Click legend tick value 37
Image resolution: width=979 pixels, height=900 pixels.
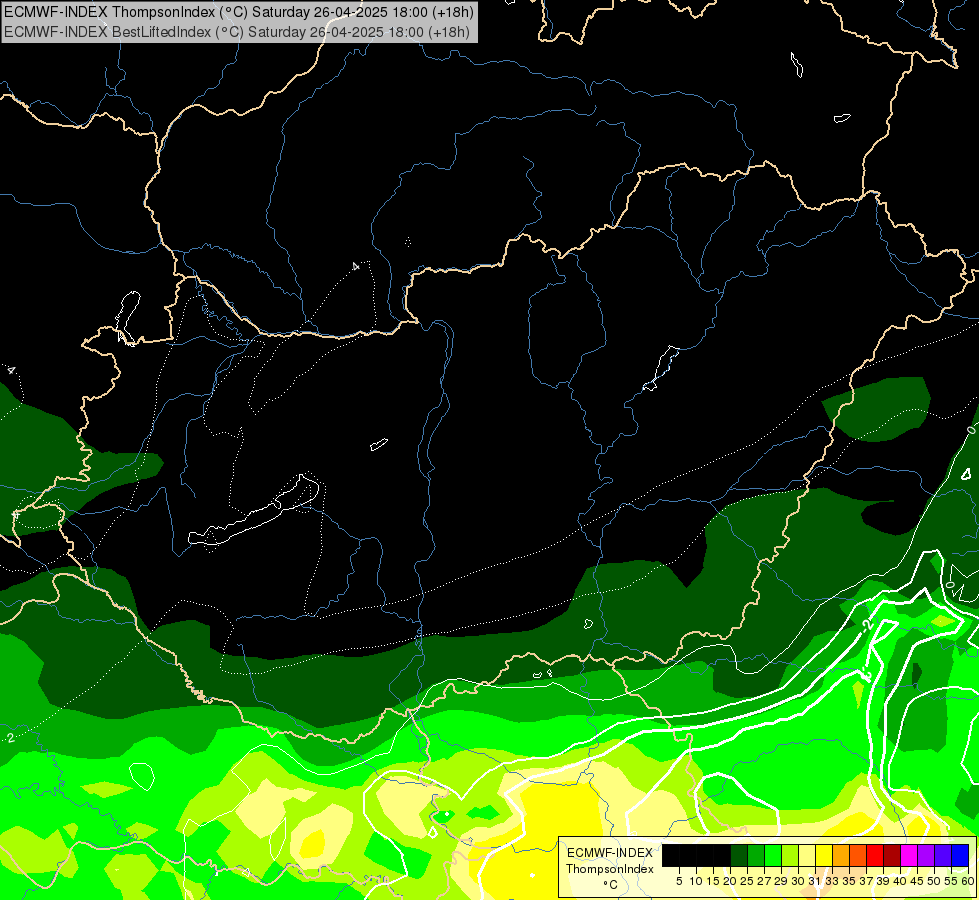[x=866, y=881]
